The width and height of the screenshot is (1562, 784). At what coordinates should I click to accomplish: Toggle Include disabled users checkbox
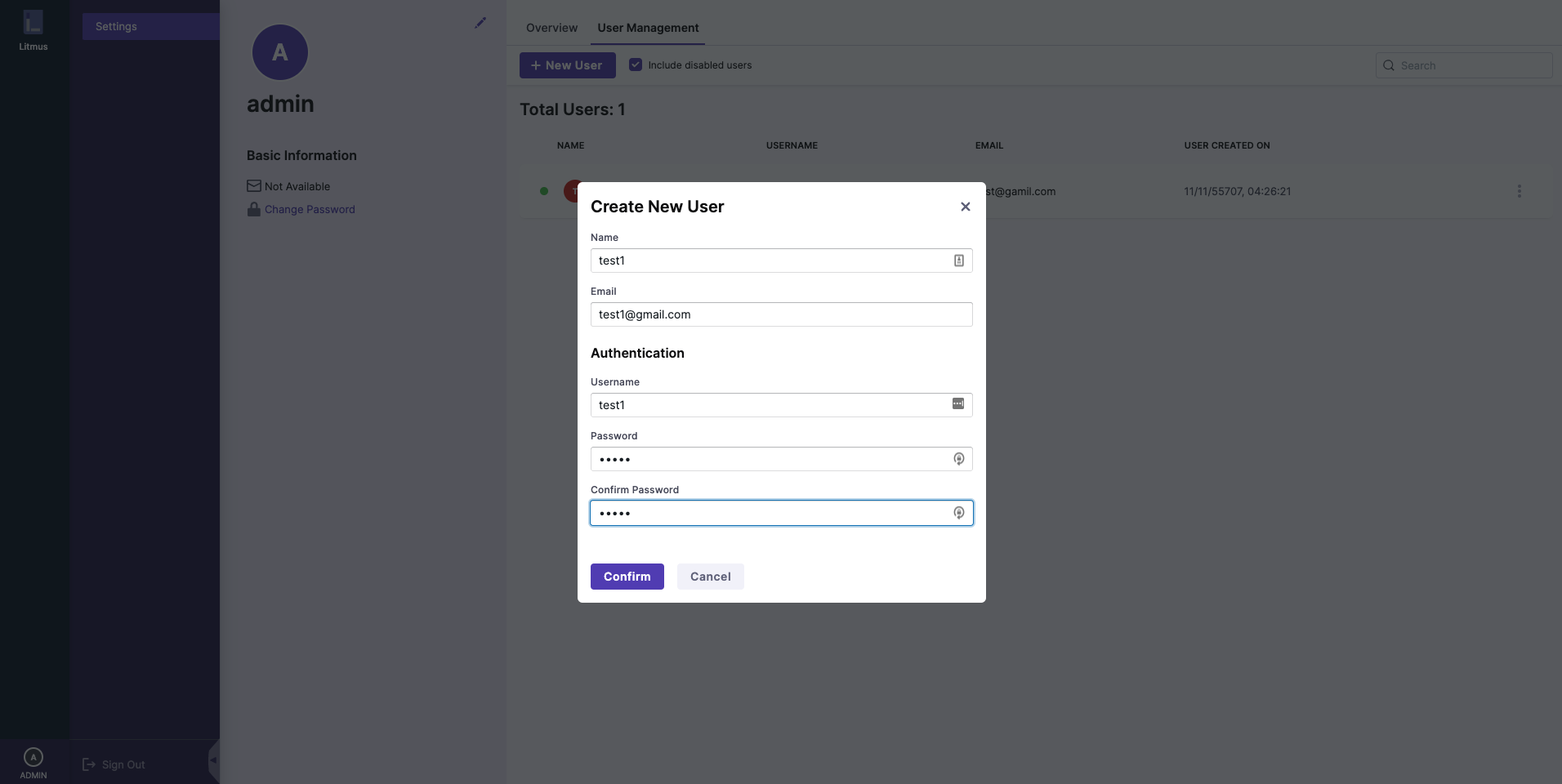coord(636,65)
